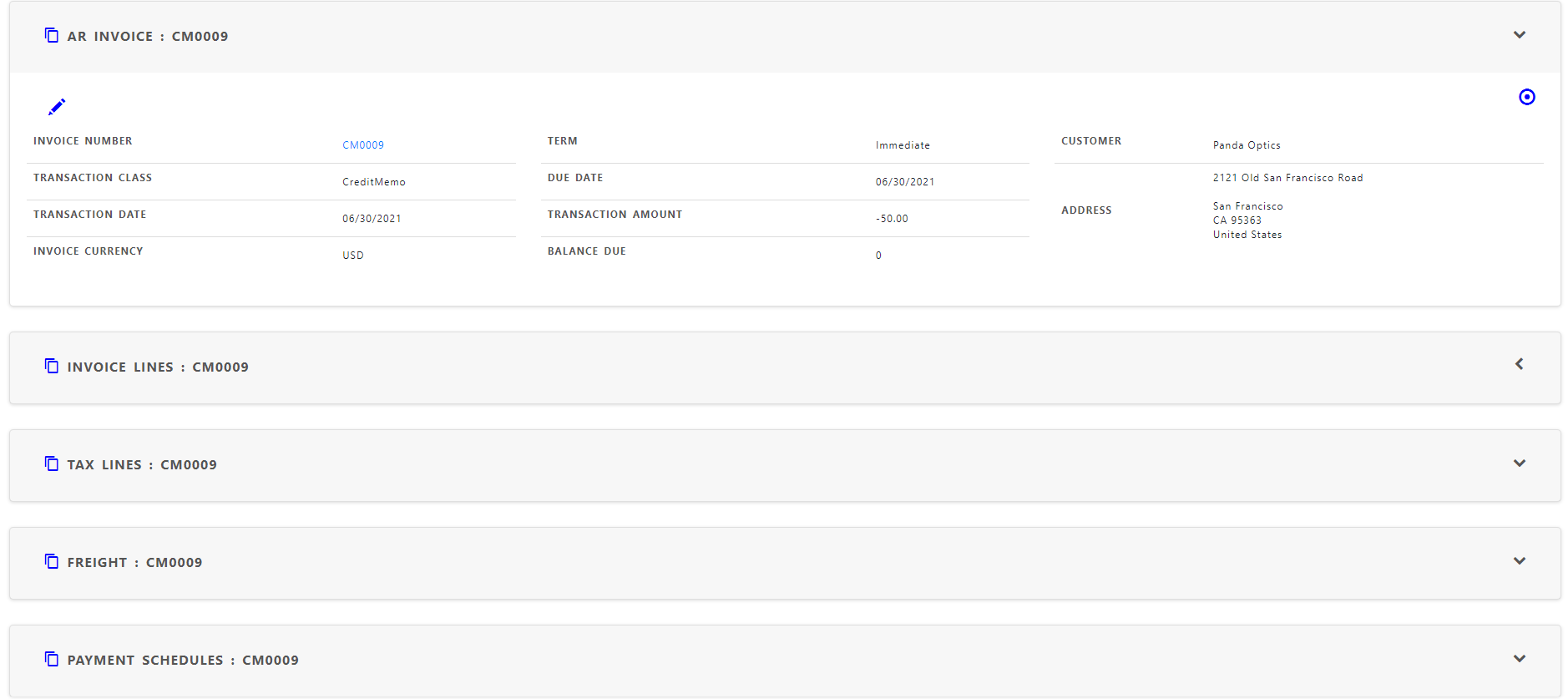Viewport: 1568px width, 699px height.
Task: Click the TERM field label
Action: pos(563,141)
